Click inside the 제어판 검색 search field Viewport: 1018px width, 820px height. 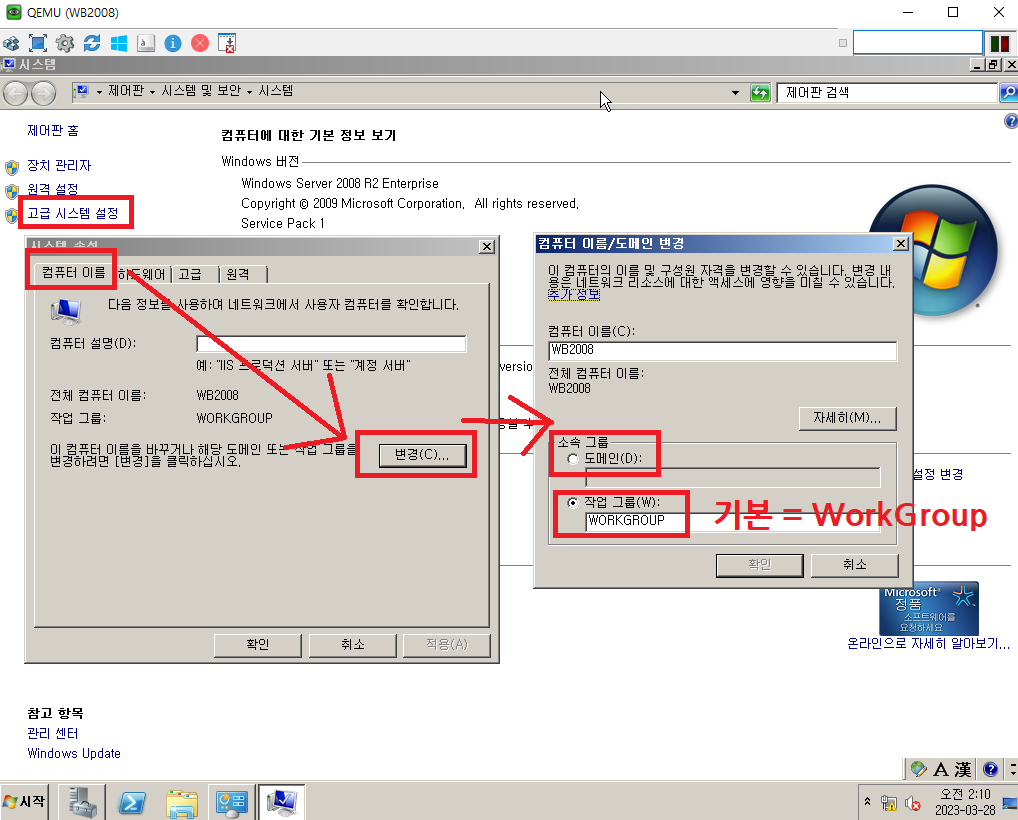click(888, 93)
